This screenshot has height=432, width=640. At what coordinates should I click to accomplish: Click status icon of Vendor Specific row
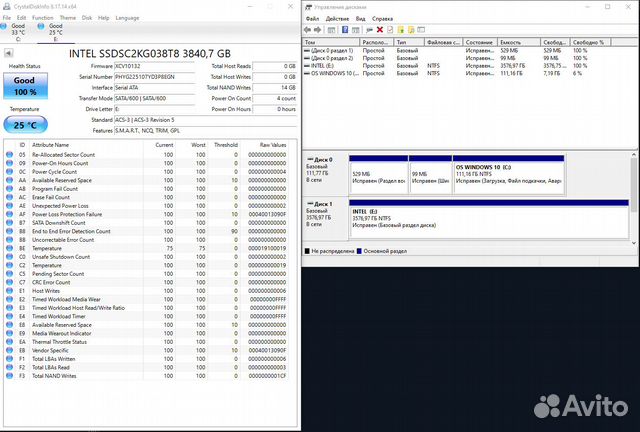point(9,350)
